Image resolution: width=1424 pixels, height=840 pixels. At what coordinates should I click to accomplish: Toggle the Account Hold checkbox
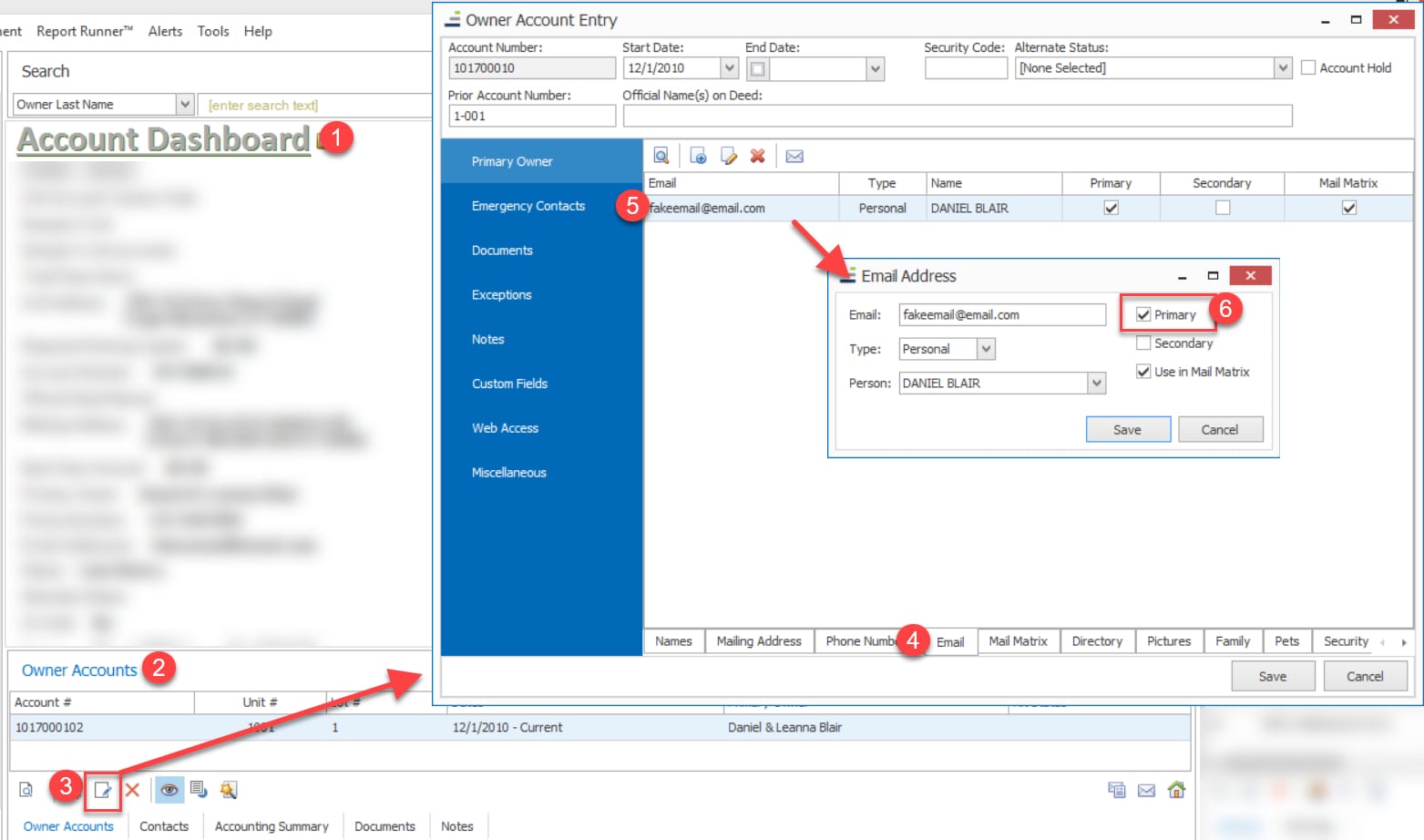(x=1308, y=67)
